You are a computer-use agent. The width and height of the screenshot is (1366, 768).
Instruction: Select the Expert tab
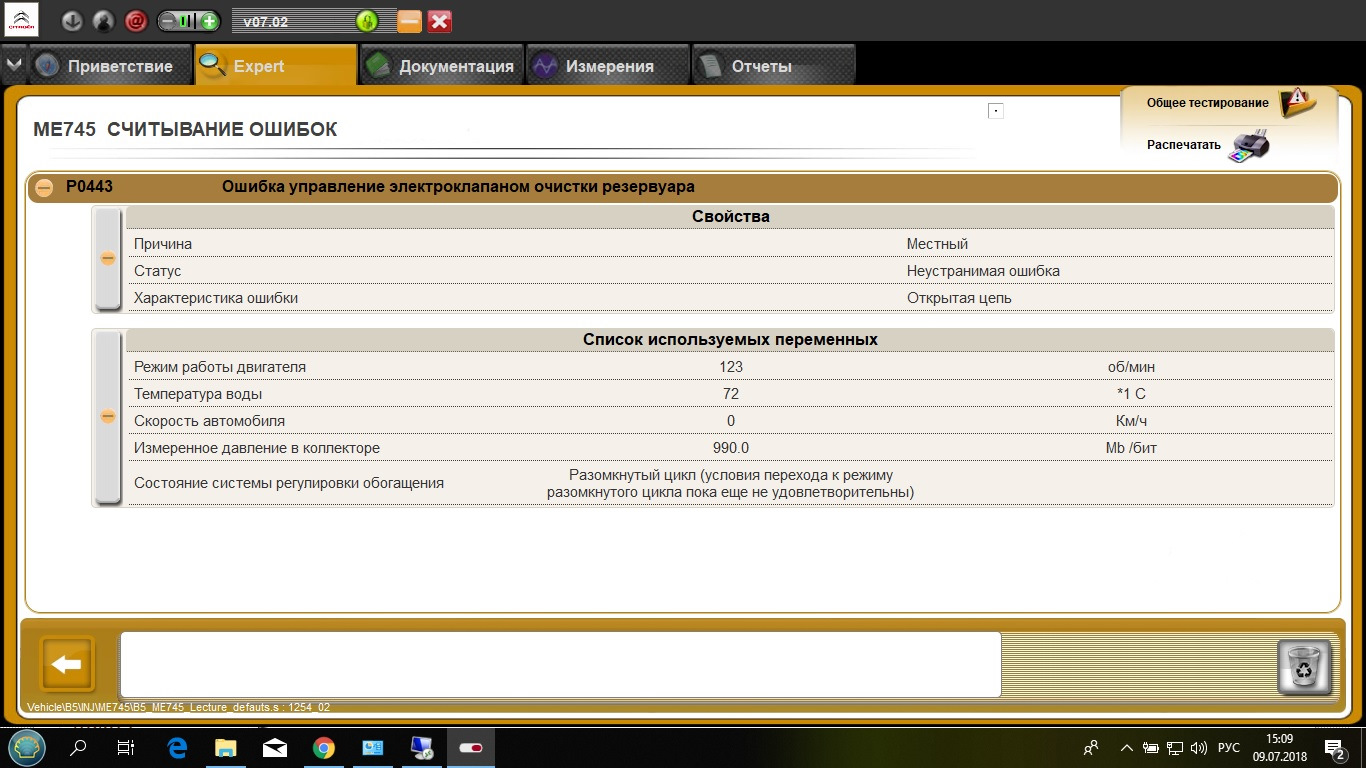pos(276,65)
